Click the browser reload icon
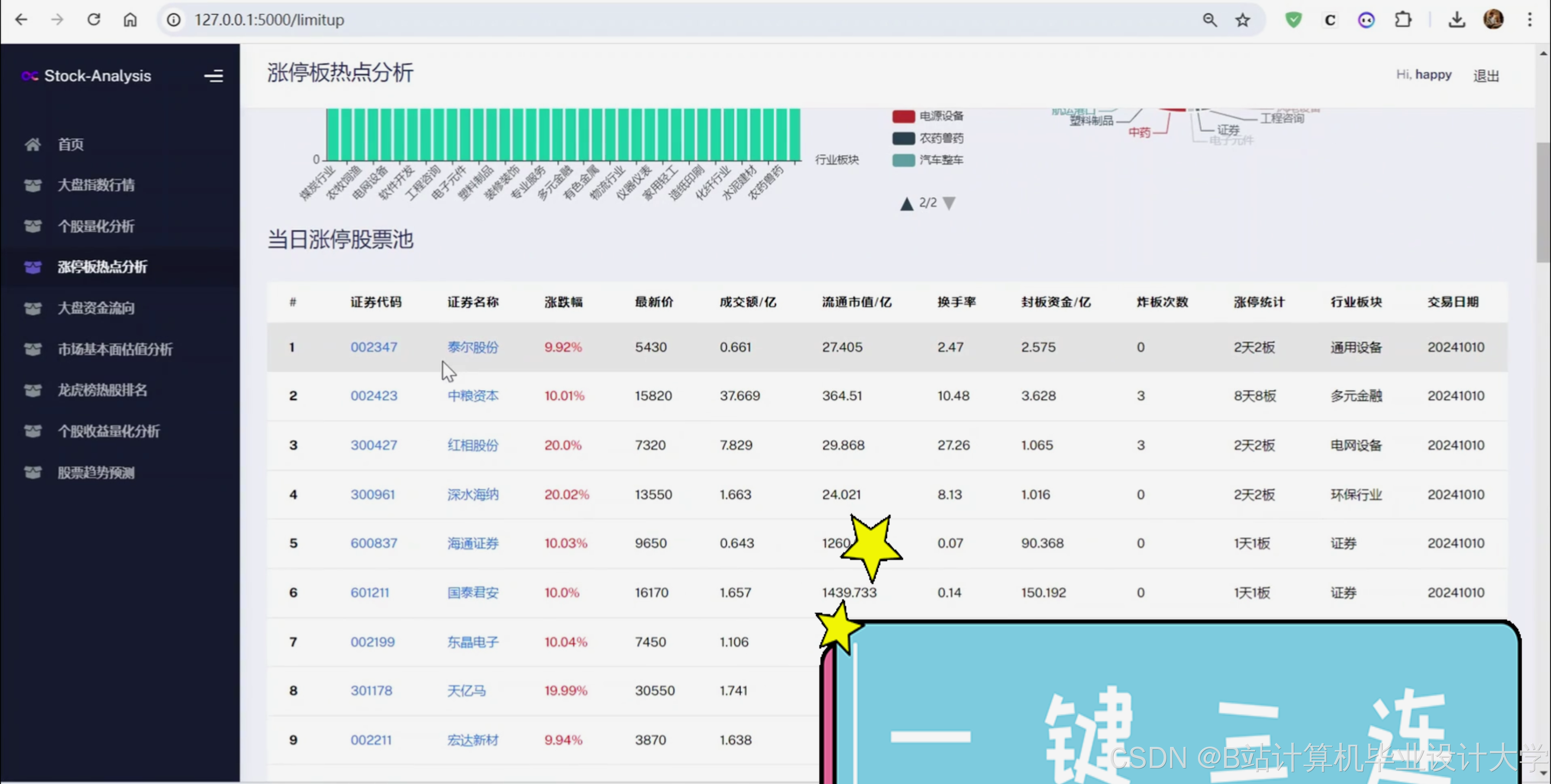 (94, 20)
